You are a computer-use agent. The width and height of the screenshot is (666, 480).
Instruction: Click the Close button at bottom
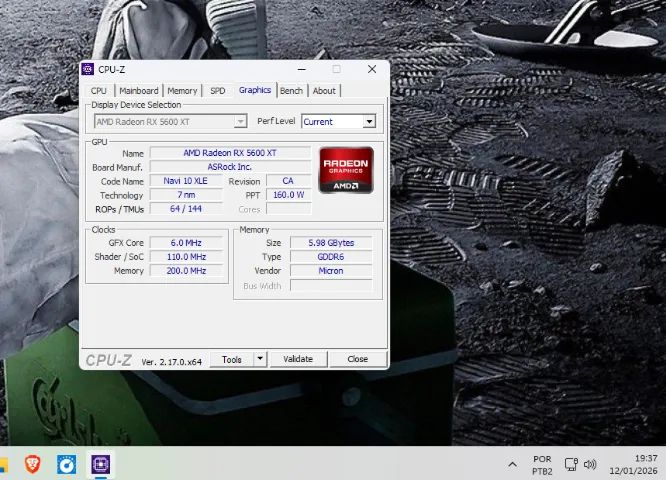pos(358,359)
